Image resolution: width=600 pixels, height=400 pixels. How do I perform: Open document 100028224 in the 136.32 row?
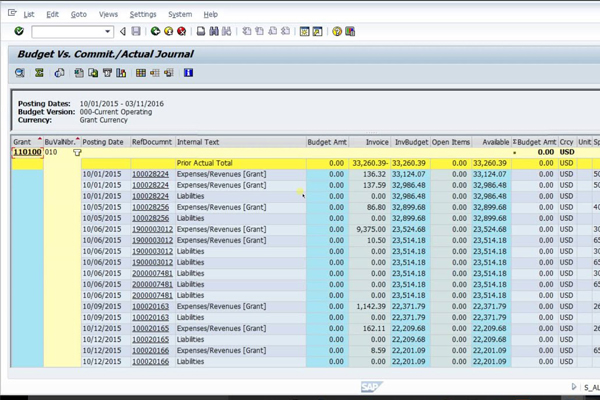pyautogui.click(x=150, y=174)
